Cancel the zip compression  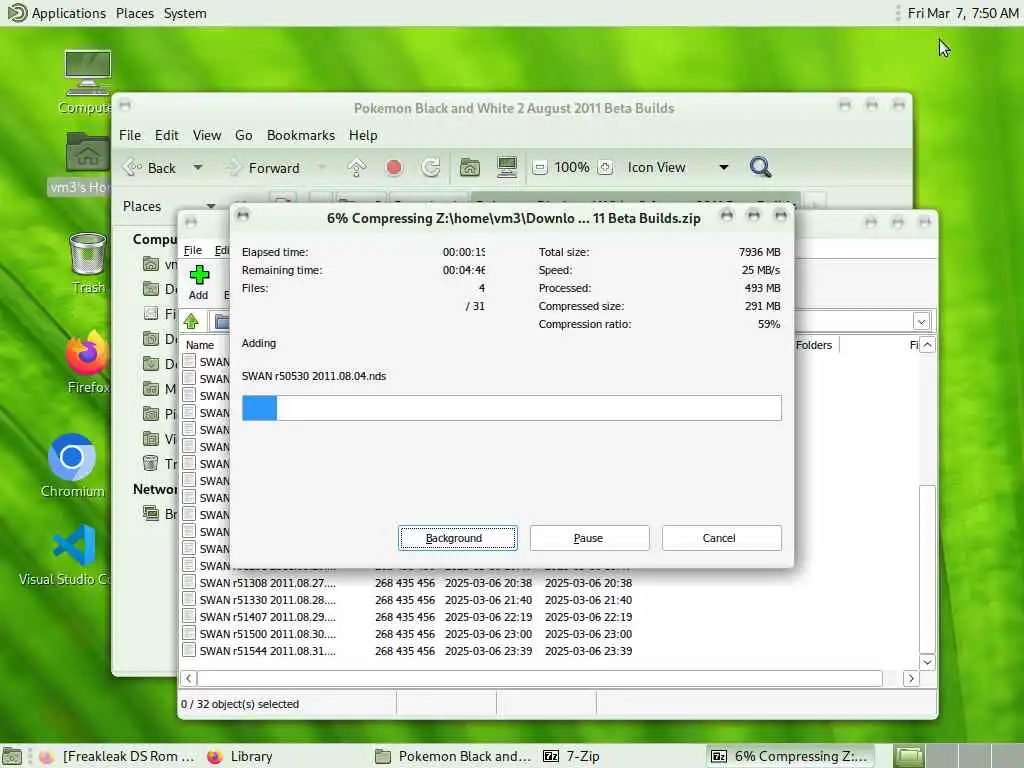tap(721, 538)
